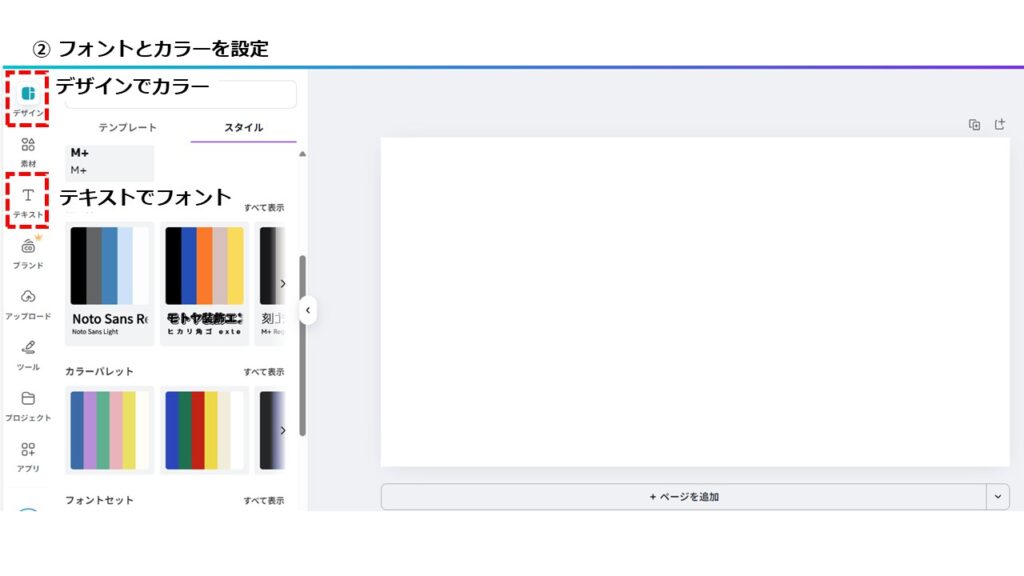Image resolution: width=1024 pixels, height=576 pixels.
Task: Show next style combinations with arrow
Action: click(x=283, y=283)
